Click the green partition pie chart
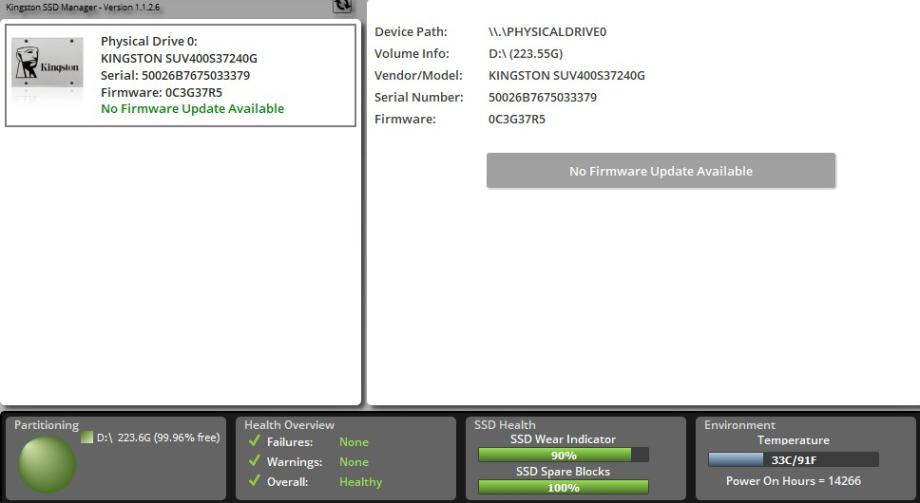 click(x=46, y=464)
